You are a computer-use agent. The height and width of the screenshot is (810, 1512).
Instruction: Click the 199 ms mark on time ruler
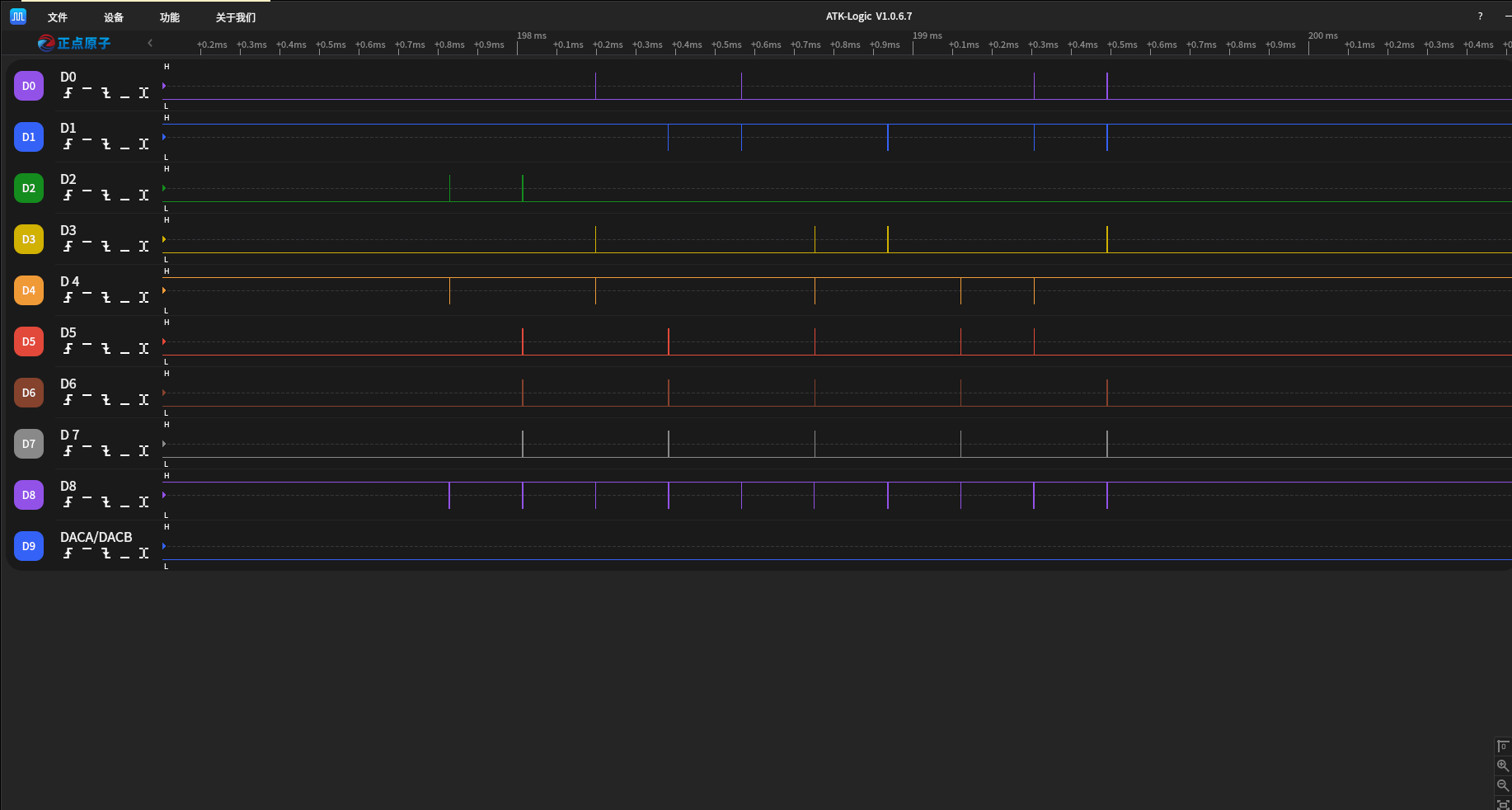(x=927, y=35)
